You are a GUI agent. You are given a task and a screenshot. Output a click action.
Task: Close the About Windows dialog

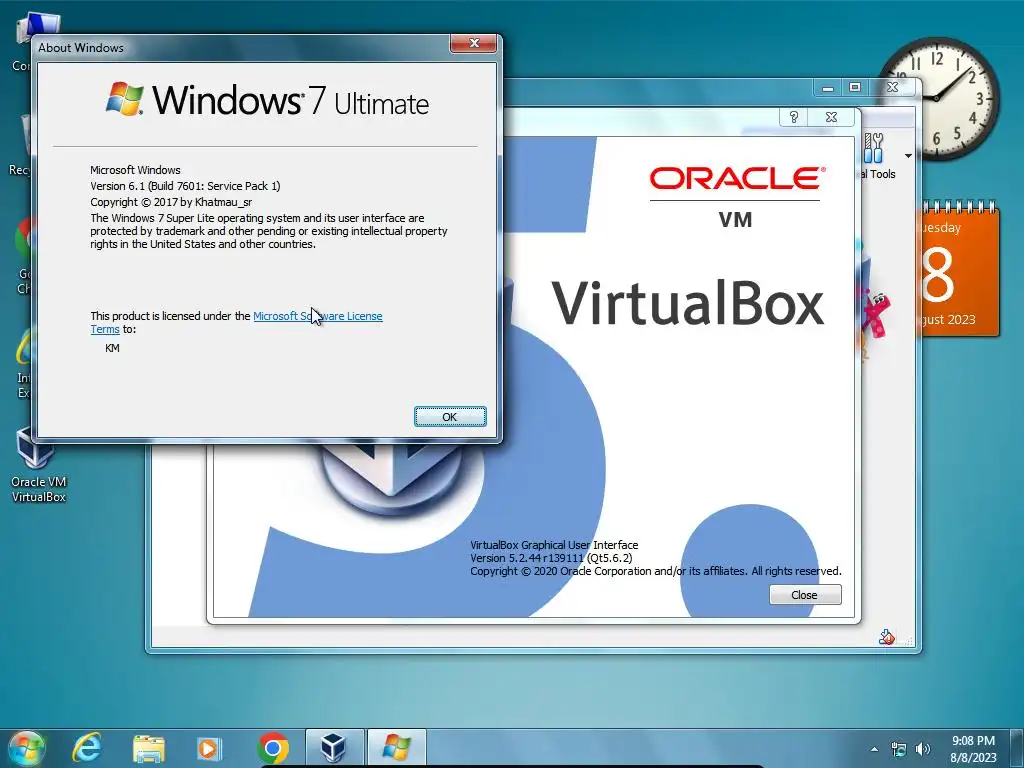click(474, 43)
